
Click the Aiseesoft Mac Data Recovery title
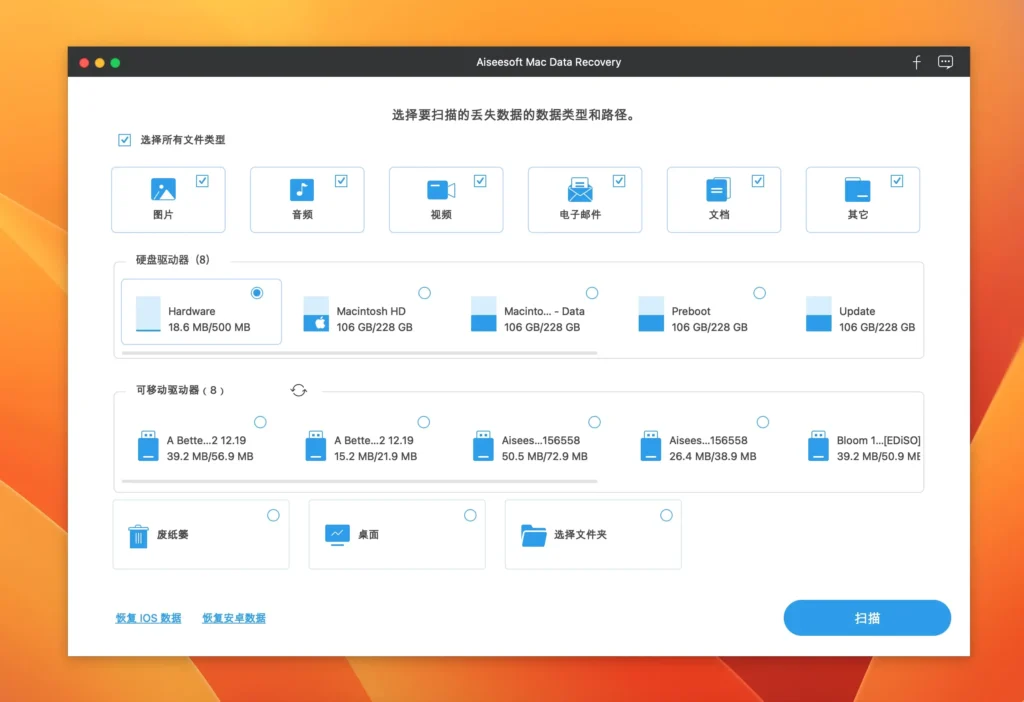[549, 62]
